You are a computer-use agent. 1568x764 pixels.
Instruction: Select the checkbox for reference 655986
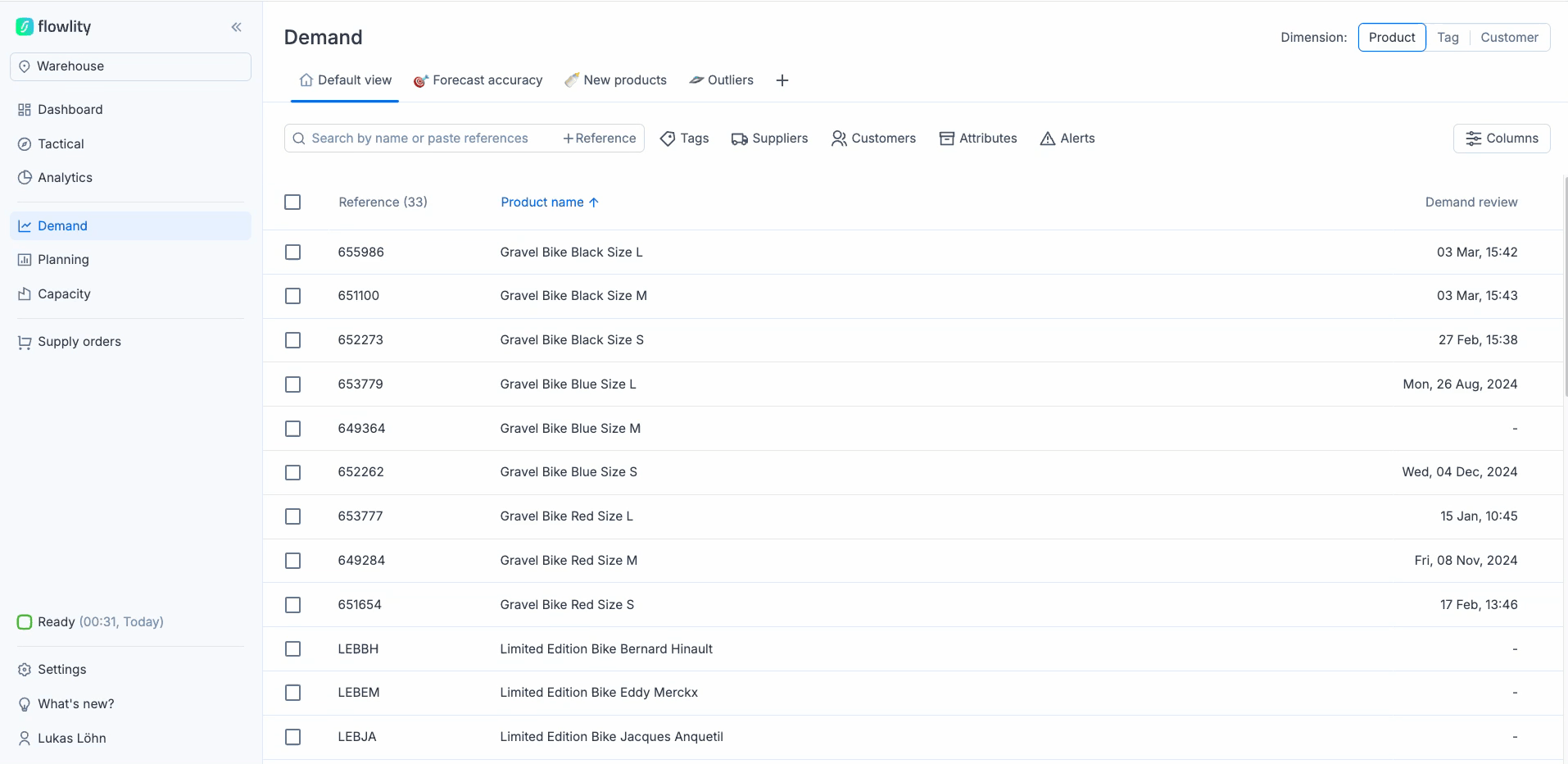point(292,252)
